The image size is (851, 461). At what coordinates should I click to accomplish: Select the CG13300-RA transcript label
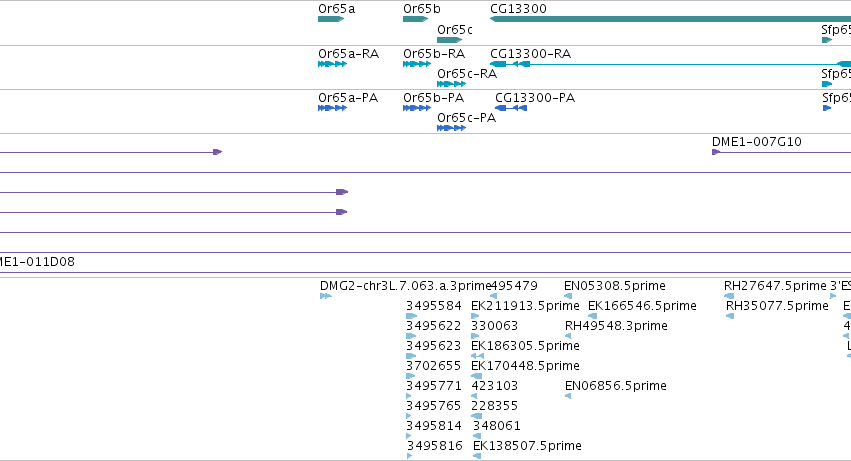pyautogui.click(x=530, y=54)
